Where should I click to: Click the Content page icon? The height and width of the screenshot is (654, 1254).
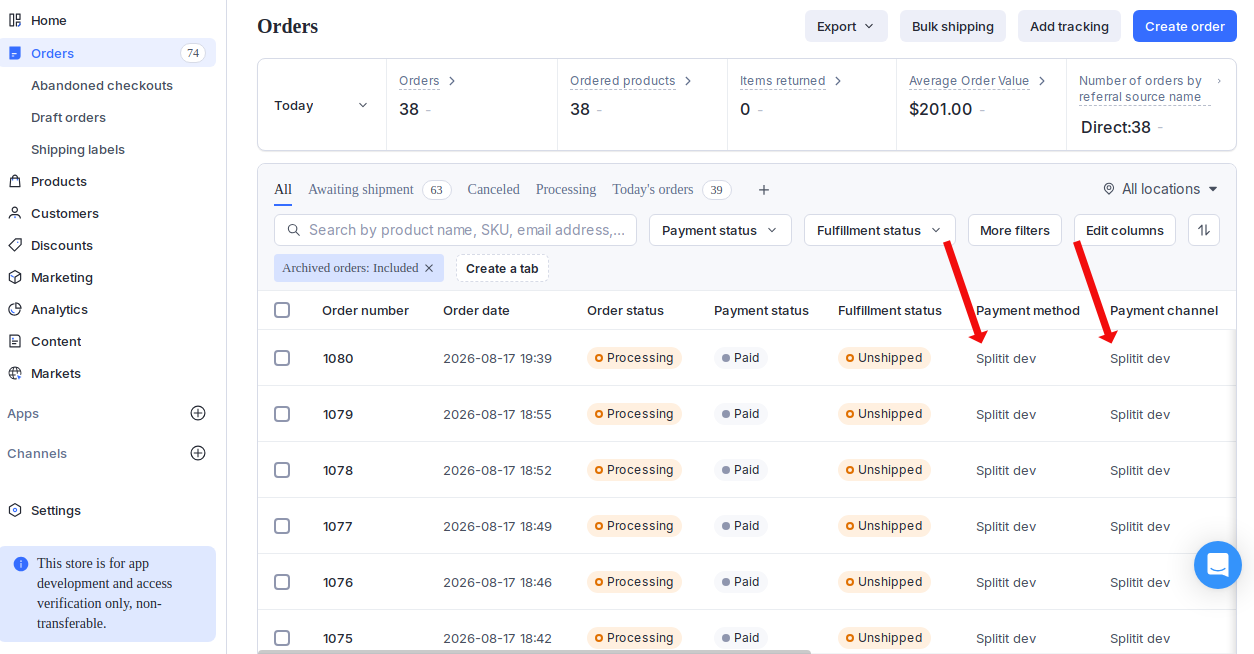coord(15,341)
